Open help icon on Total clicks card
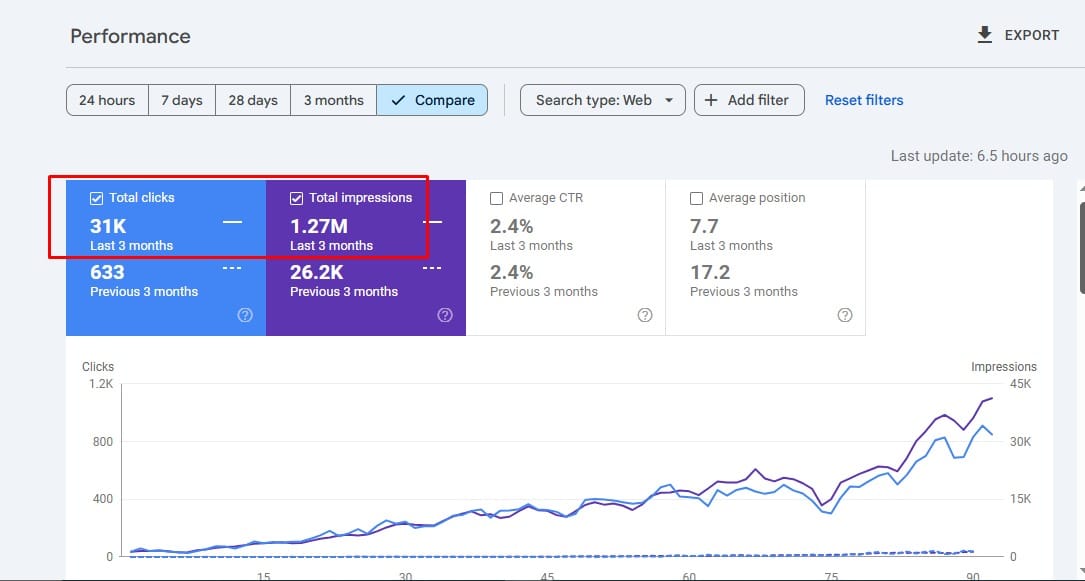 point(245,315)
